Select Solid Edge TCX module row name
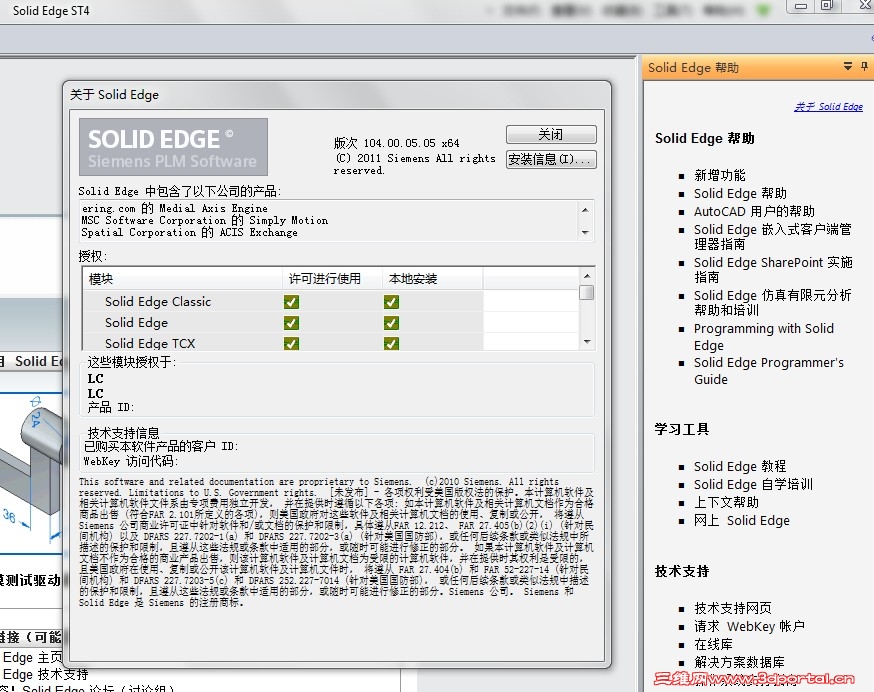The width and height of the screenshot is (874, 692). tap(150, 343)
